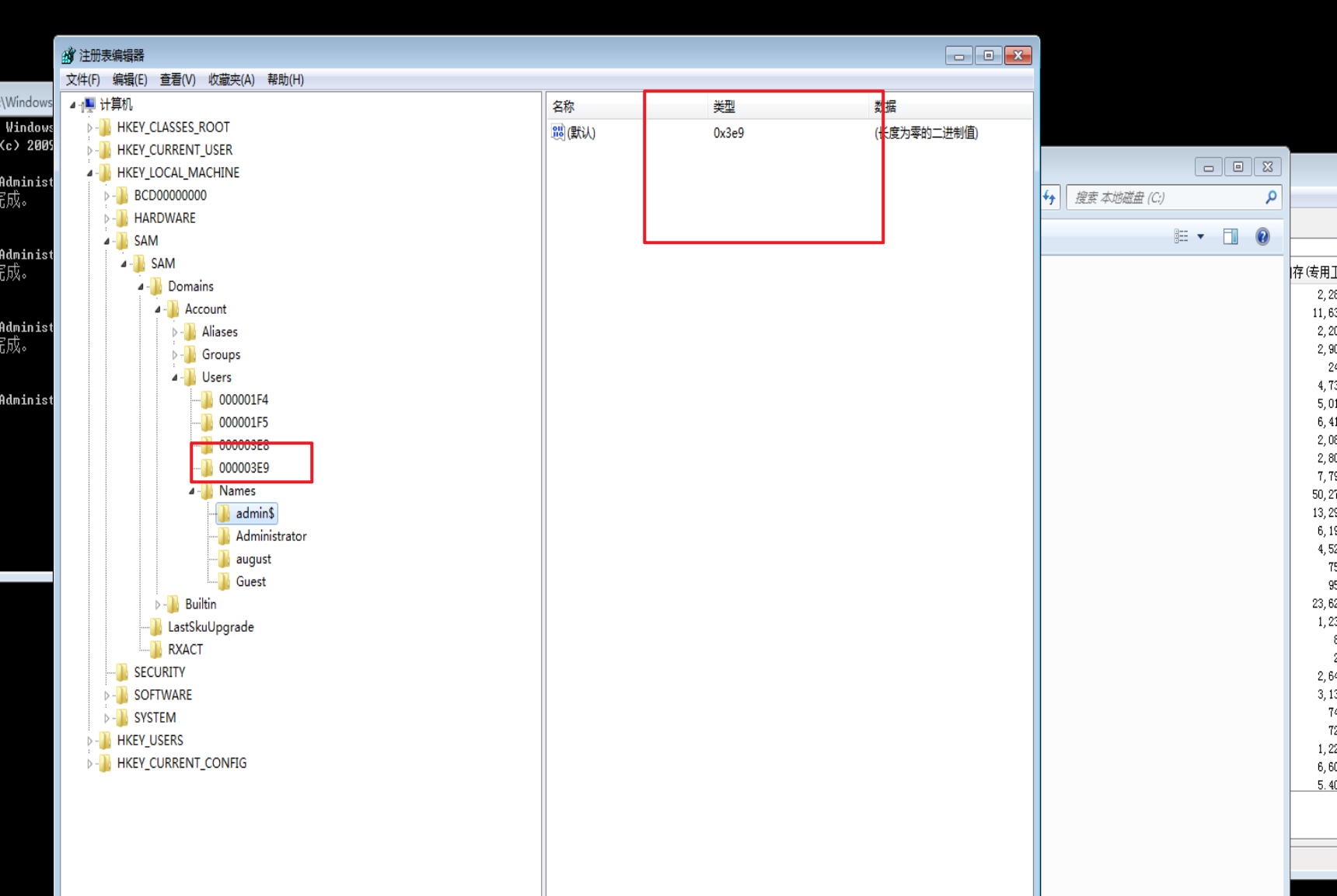Click the SECURITY folder icon

(122, 672)
